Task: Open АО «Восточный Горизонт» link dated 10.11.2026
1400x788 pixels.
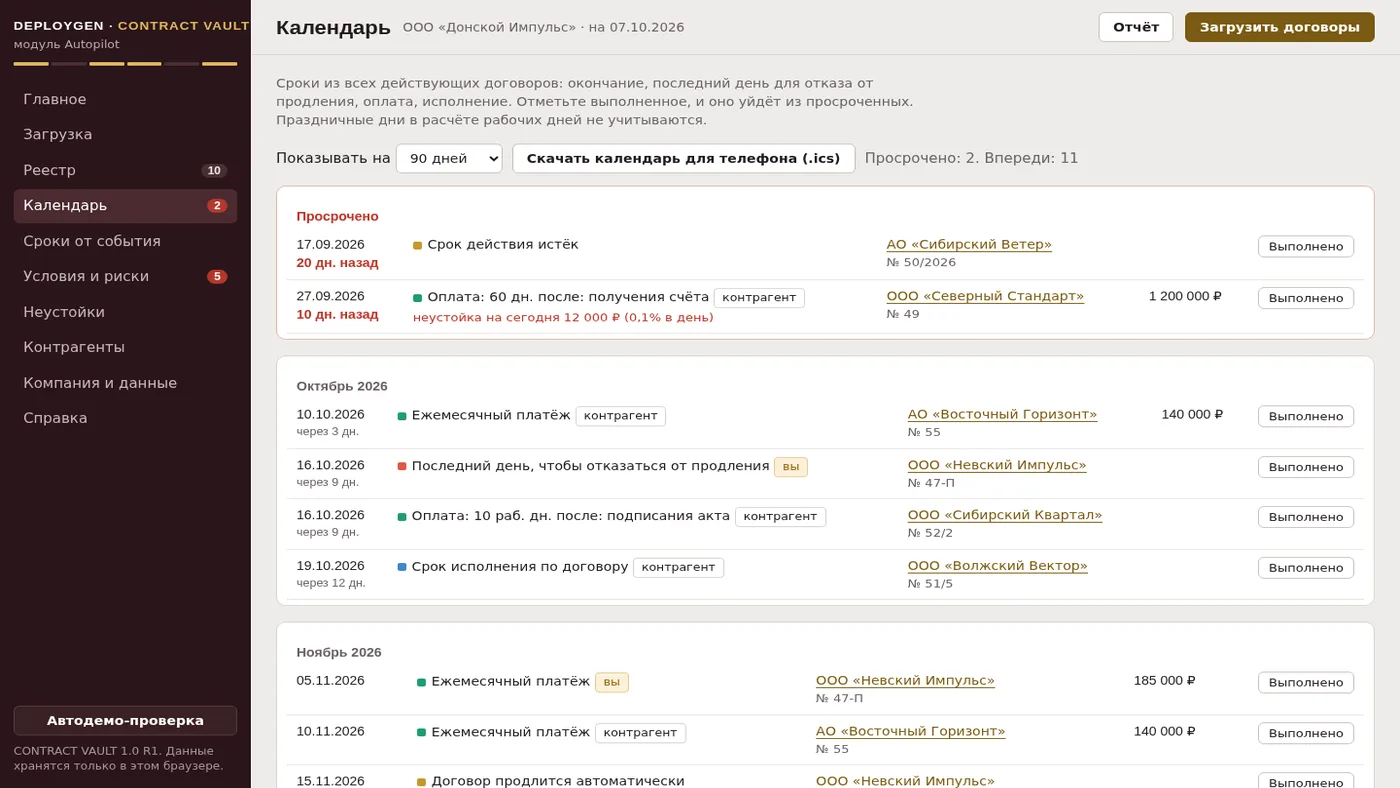Action: (910, 731)
